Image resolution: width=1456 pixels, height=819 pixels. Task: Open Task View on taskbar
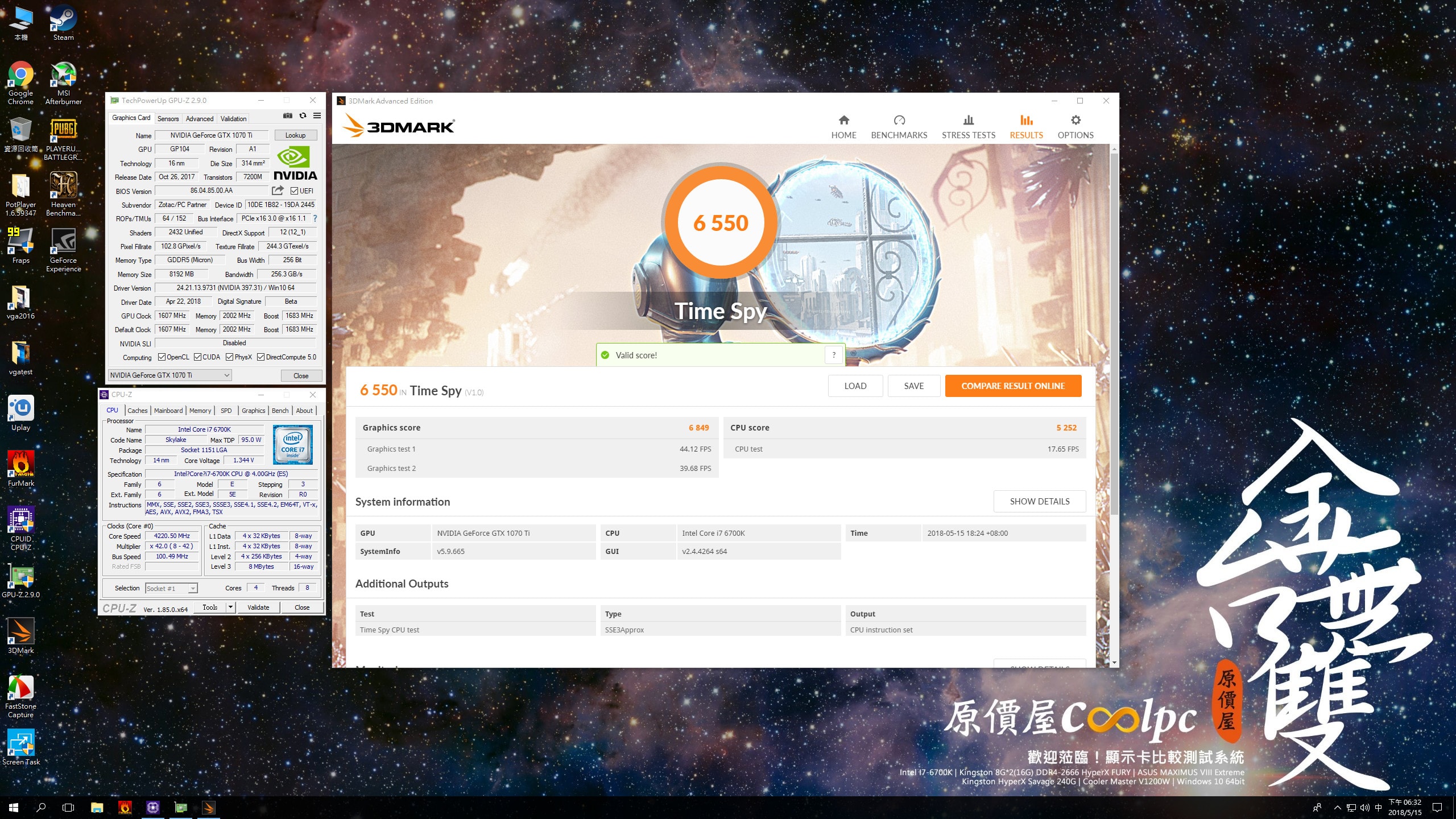tap(68, 807)
